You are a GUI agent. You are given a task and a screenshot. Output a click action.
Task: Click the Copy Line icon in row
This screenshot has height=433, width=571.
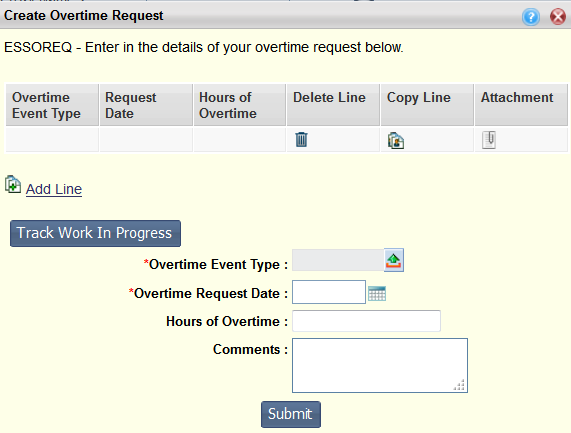pos(396,141)
